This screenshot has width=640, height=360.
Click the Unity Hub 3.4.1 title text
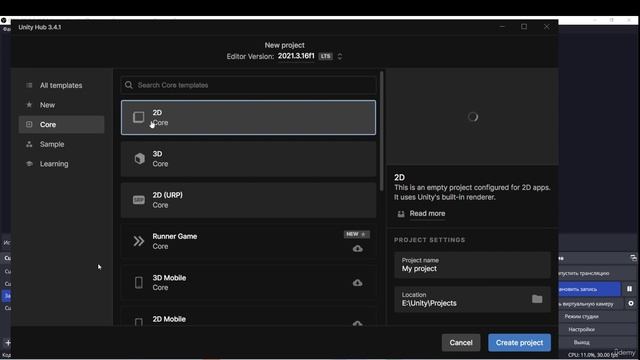tap(40, 27)
